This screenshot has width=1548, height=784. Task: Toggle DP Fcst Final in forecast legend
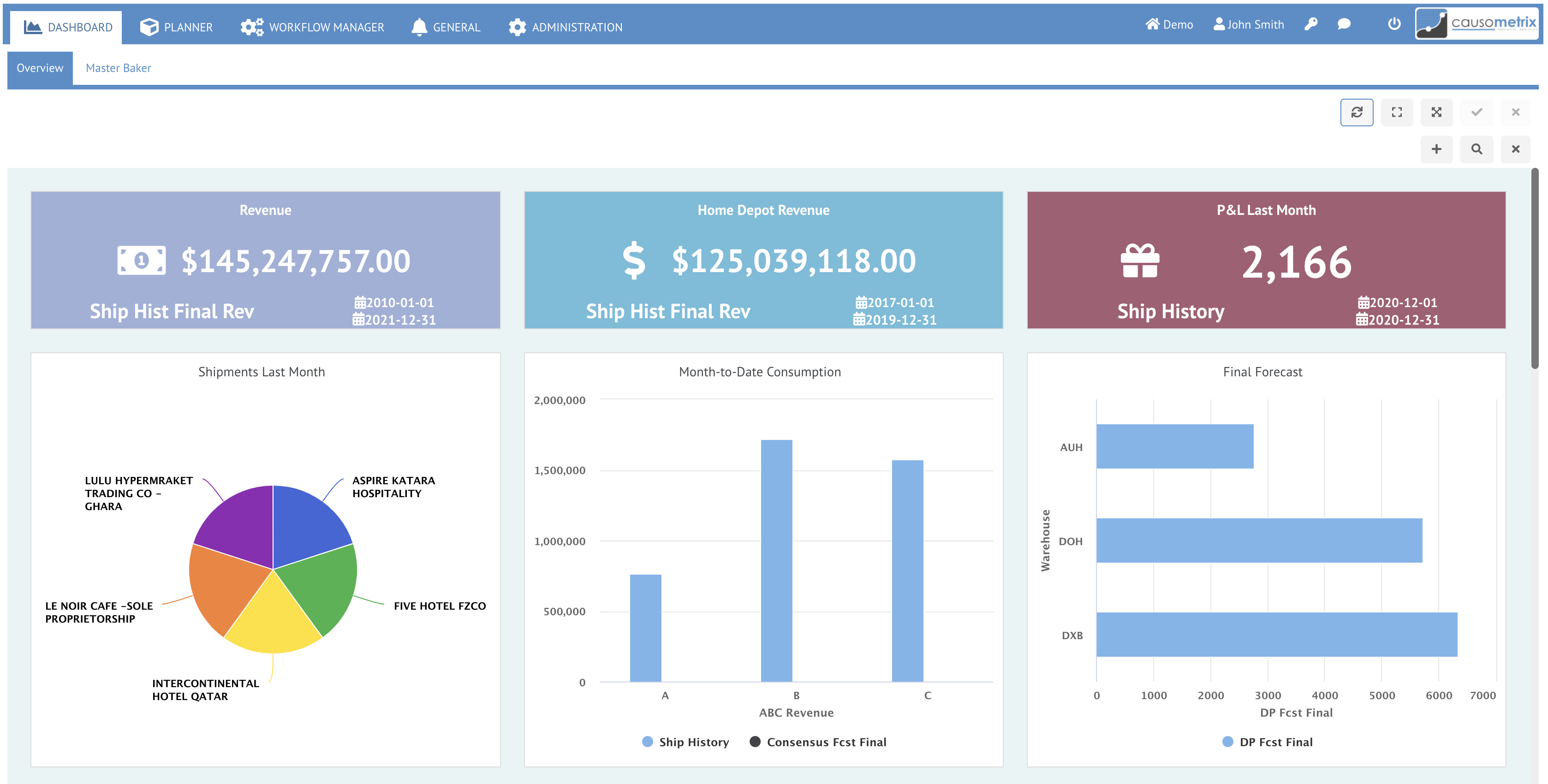(x=1268, y=742)
